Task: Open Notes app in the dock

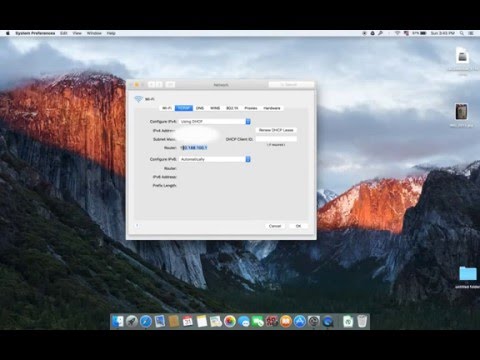Action: pyautogui.click(x=202, y=321)
